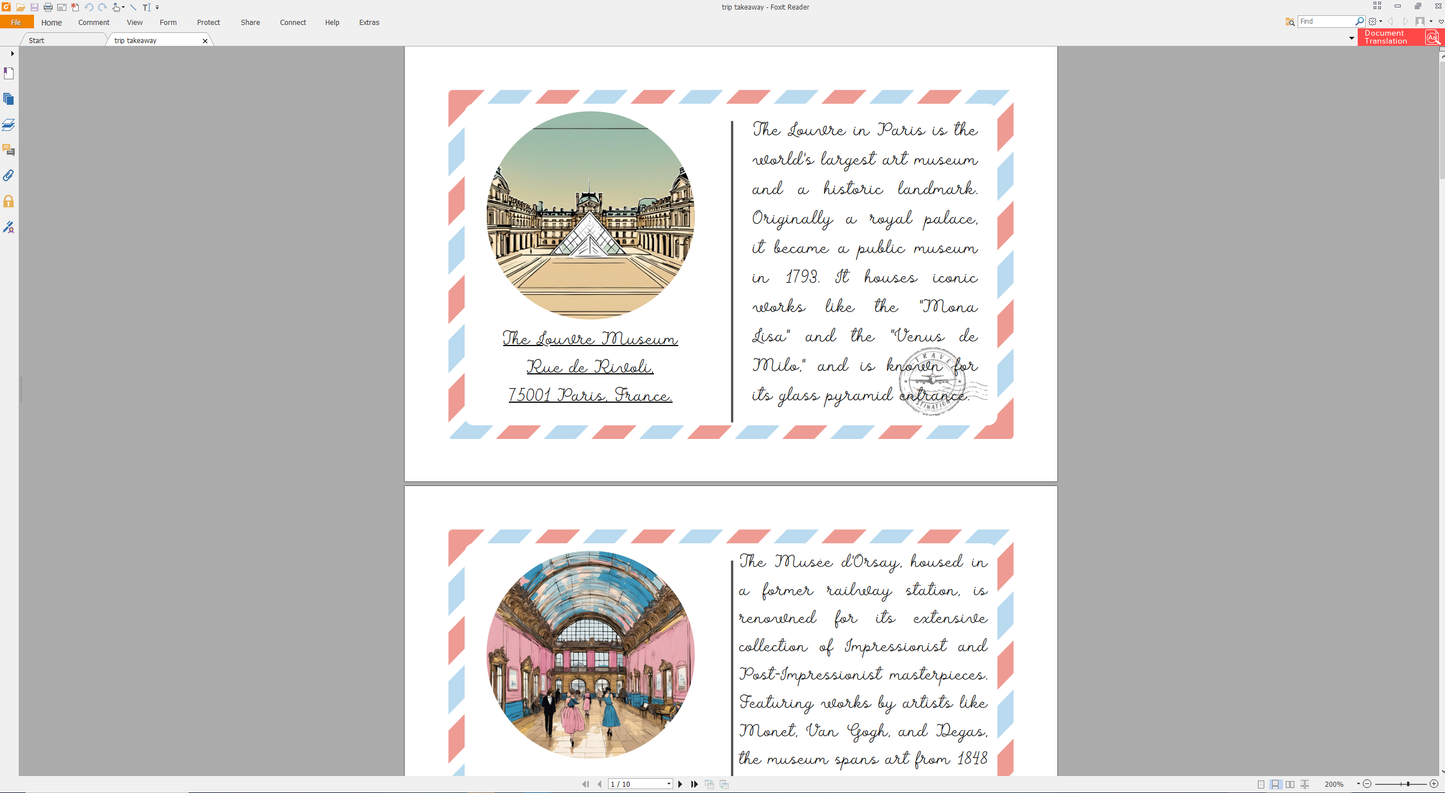
Task: Click the Undo arrow in quick access toolbar
Action: pyautogui.click(x=88, y=7)
